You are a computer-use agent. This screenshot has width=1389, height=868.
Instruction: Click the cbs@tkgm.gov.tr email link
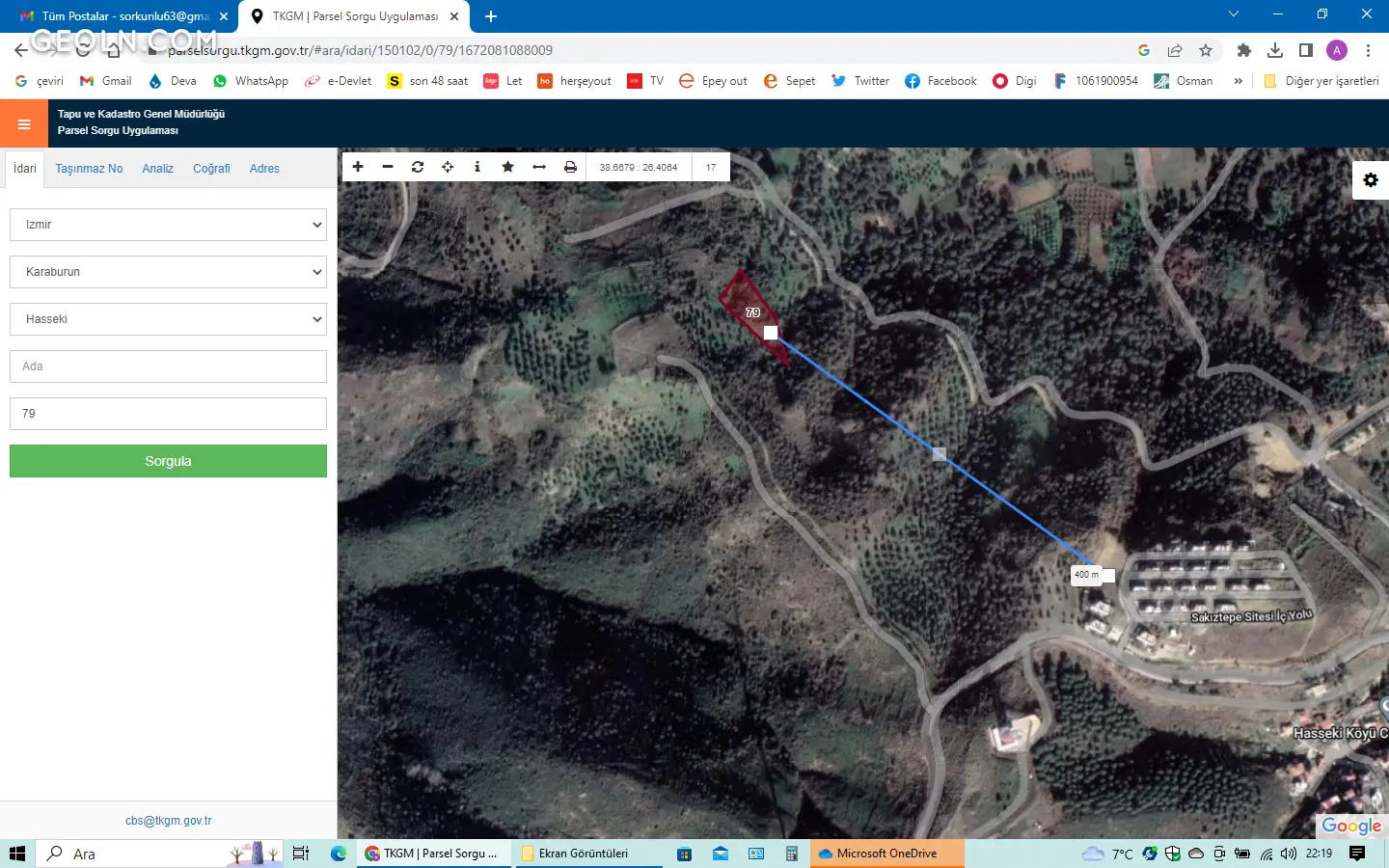(168, 821)
